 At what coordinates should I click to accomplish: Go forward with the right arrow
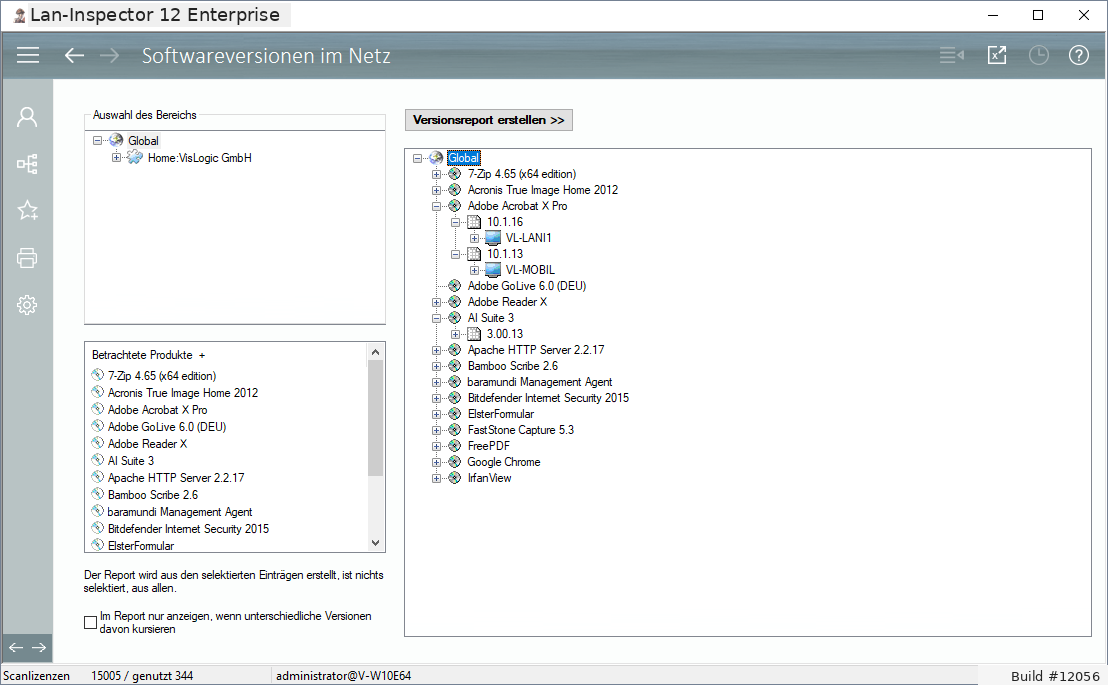coord(110,55)
